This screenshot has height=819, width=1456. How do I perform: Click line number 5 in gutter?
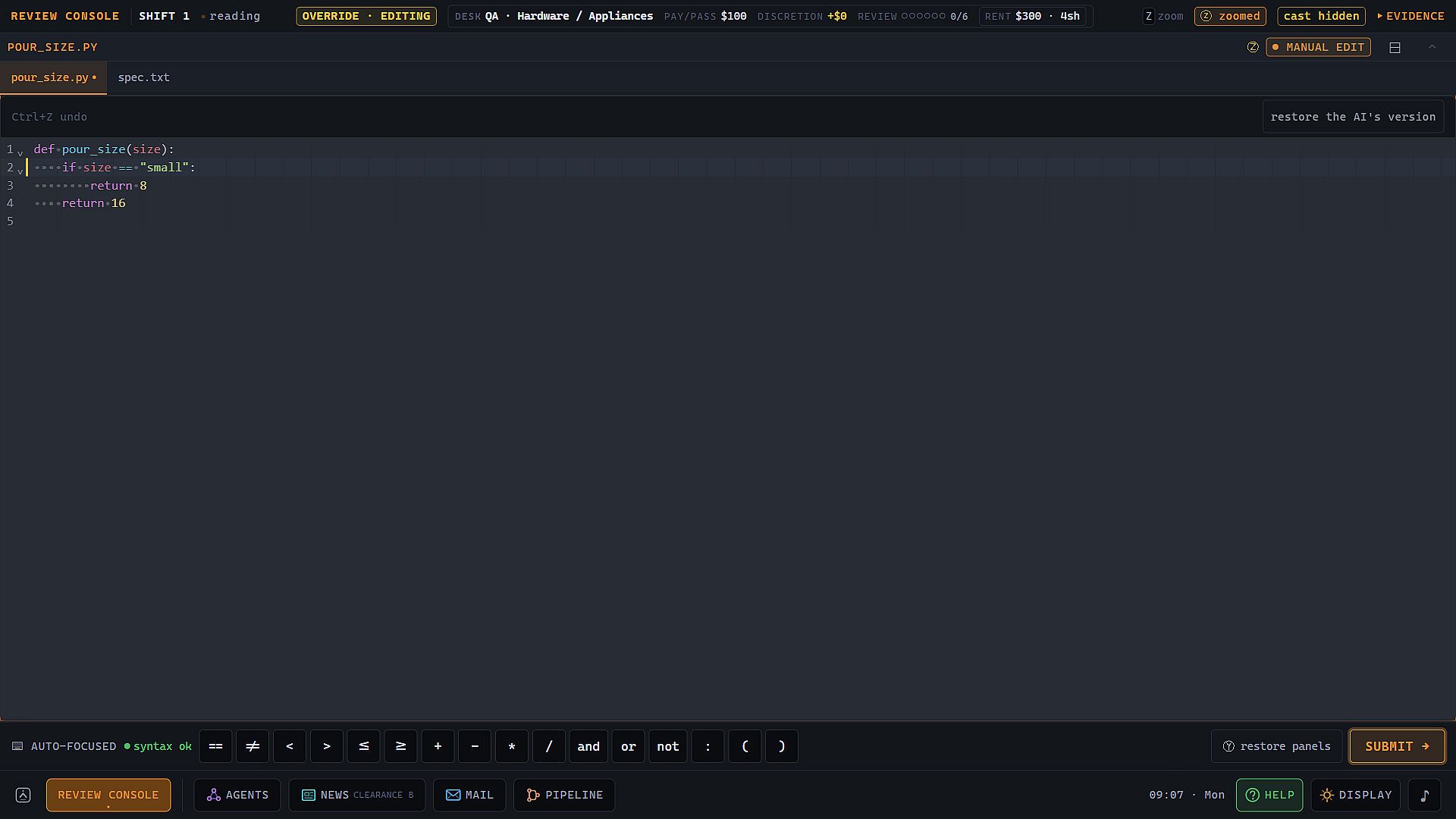click(x=10, y=221)
